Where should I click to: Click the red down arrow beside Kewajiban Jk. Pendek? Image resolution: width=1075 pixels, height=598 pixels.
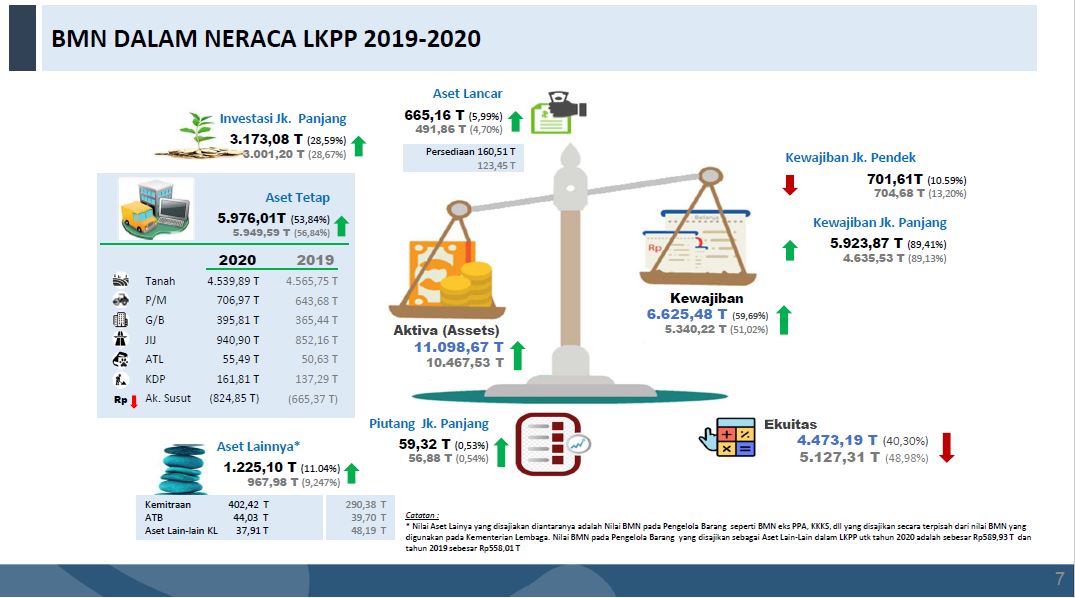[x=790, y=184]
